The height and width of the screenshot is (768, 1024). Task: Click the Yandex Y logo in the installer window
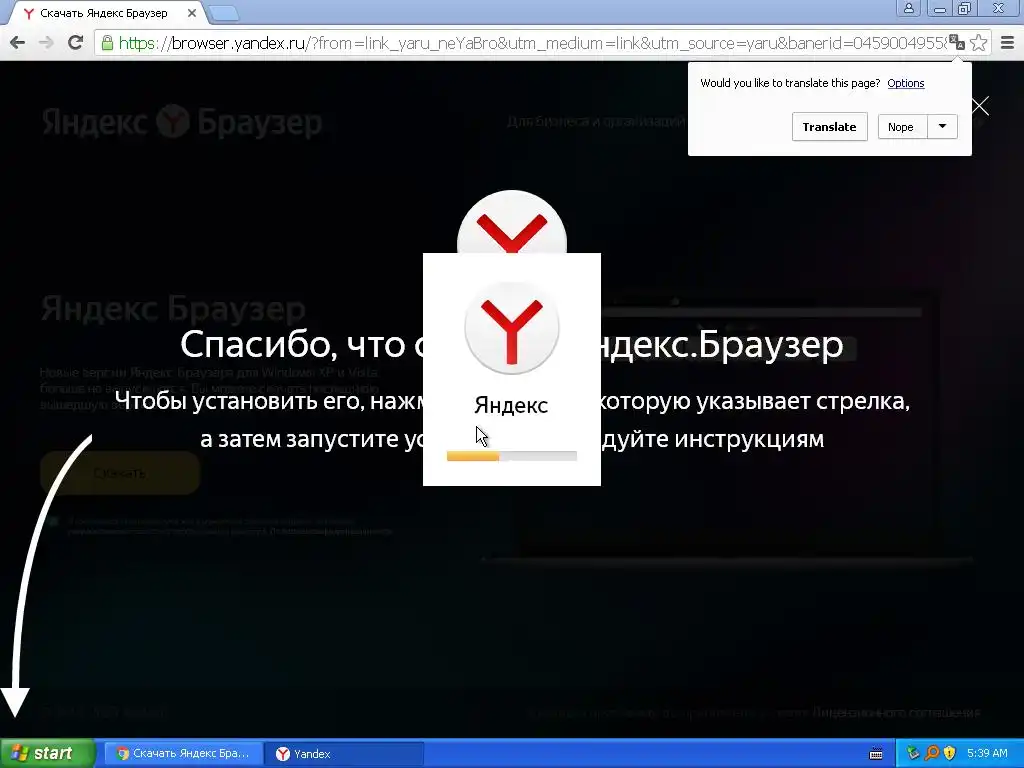(x=511, y=328)
